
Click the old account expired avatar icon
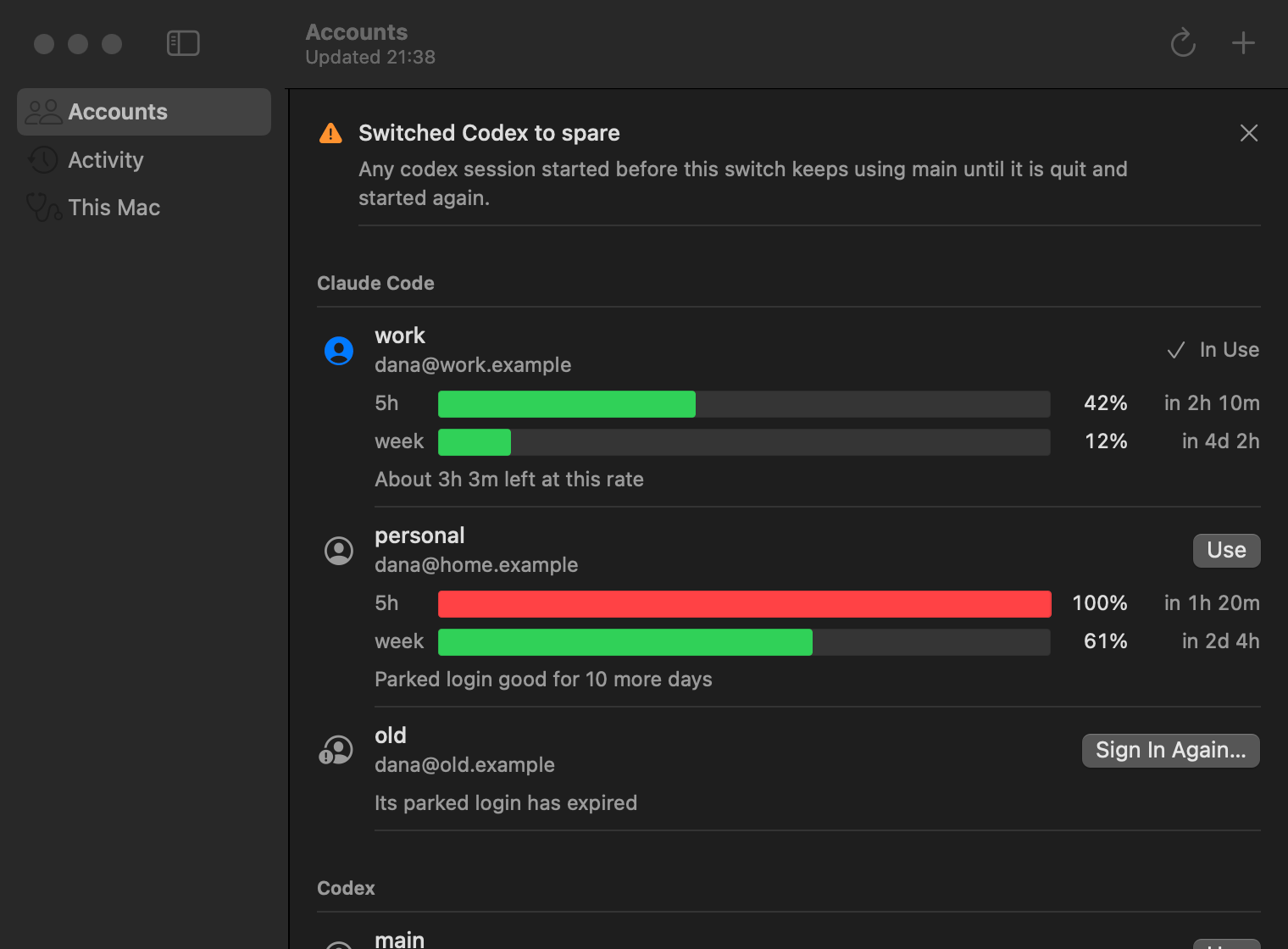336,750
